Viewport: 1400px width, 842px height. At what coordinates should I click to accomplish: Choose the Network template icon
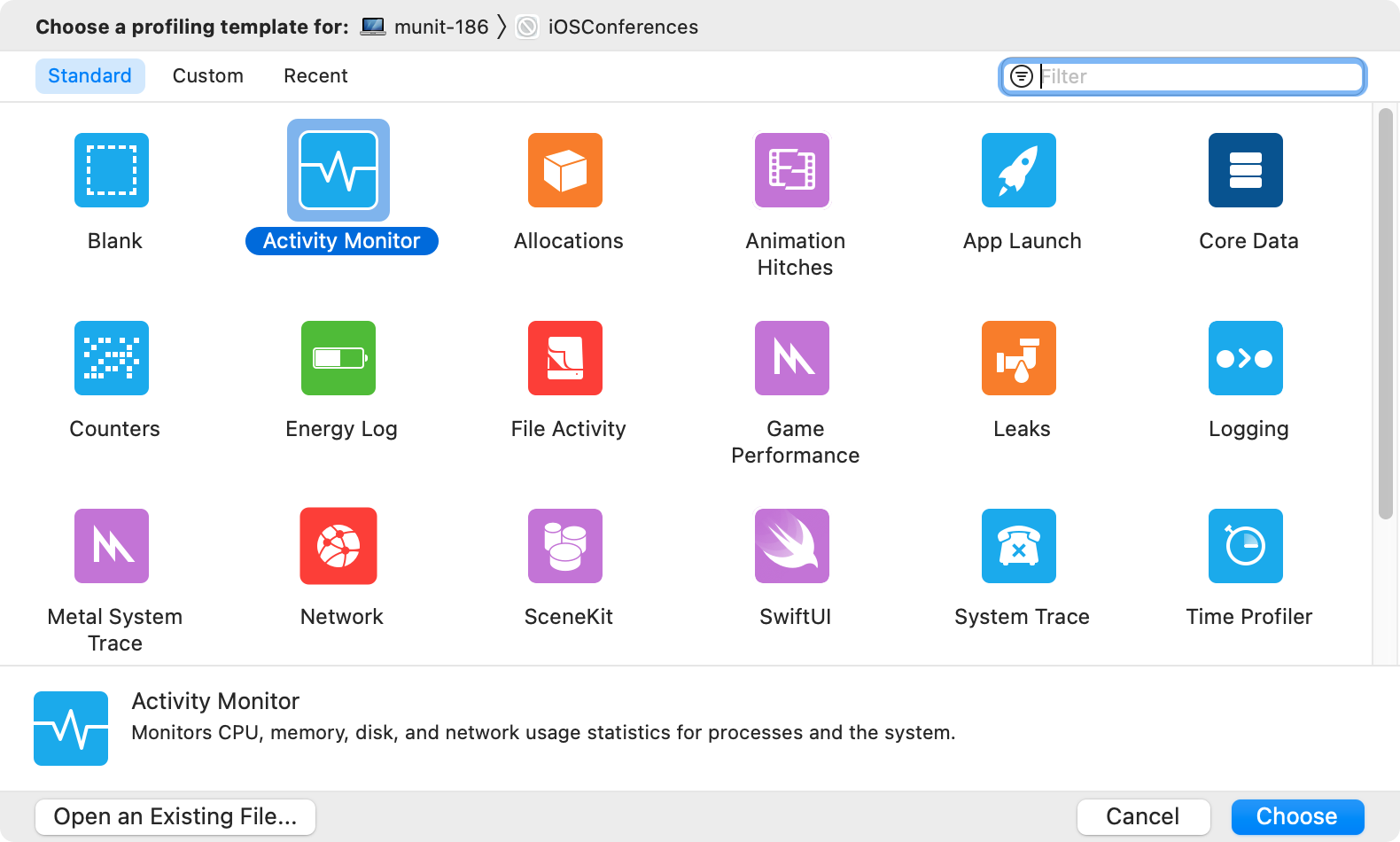tap(338, 546)
